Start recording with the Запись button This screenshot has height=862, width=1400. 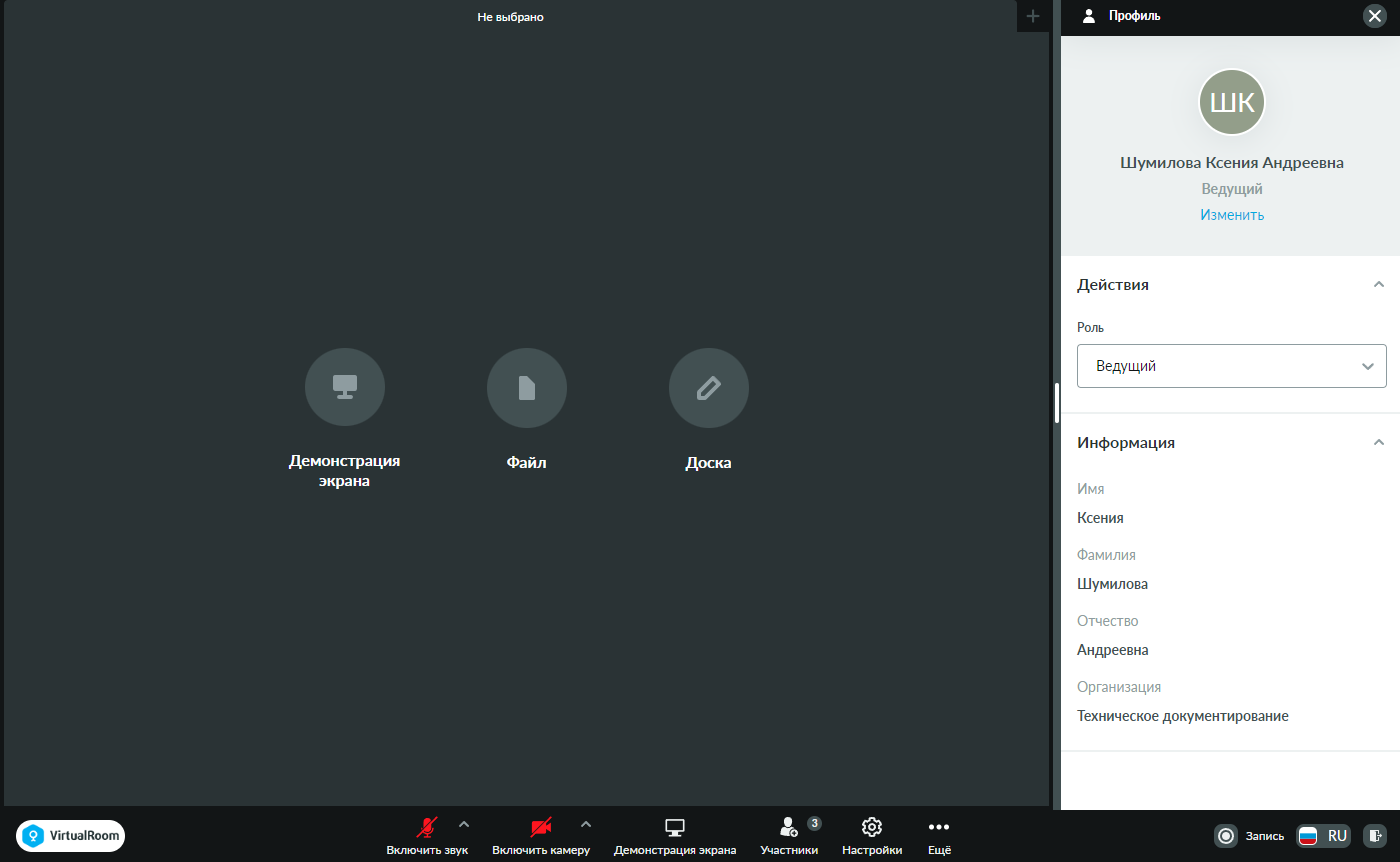pyautogui.click(x=1250, y=835)
